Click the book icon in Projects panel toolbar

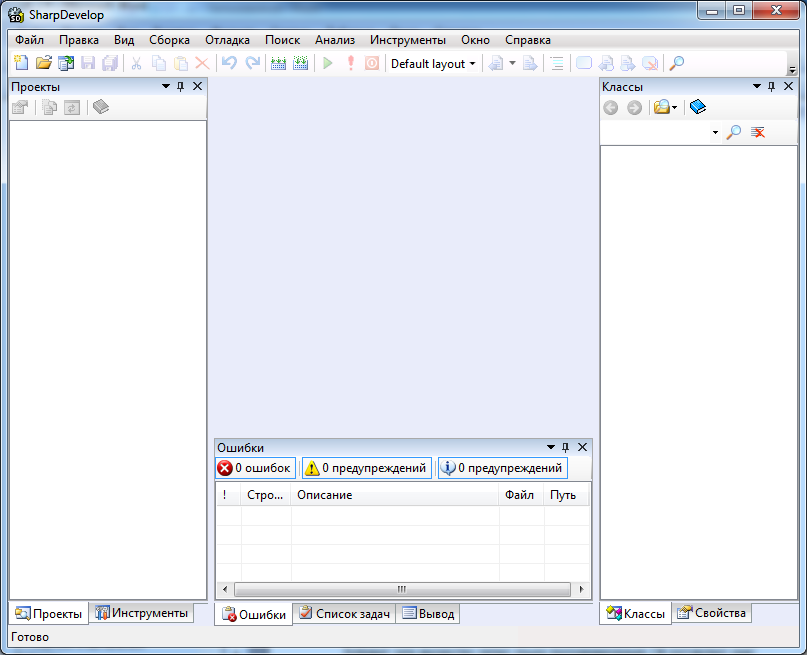tap(101, 107)
